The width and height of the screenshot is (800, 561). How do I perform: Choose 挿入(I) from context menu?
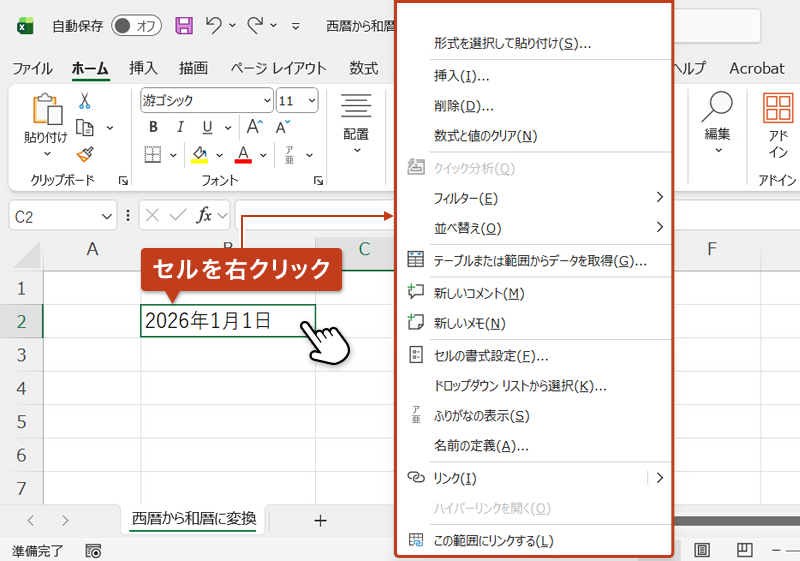tap(533, 76)
